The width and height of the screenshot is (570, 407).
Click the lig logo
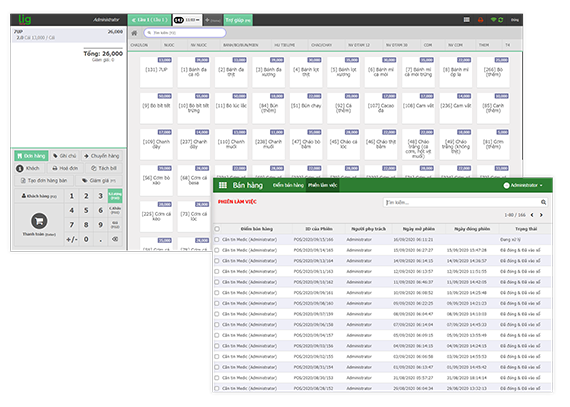coord(25,19)
